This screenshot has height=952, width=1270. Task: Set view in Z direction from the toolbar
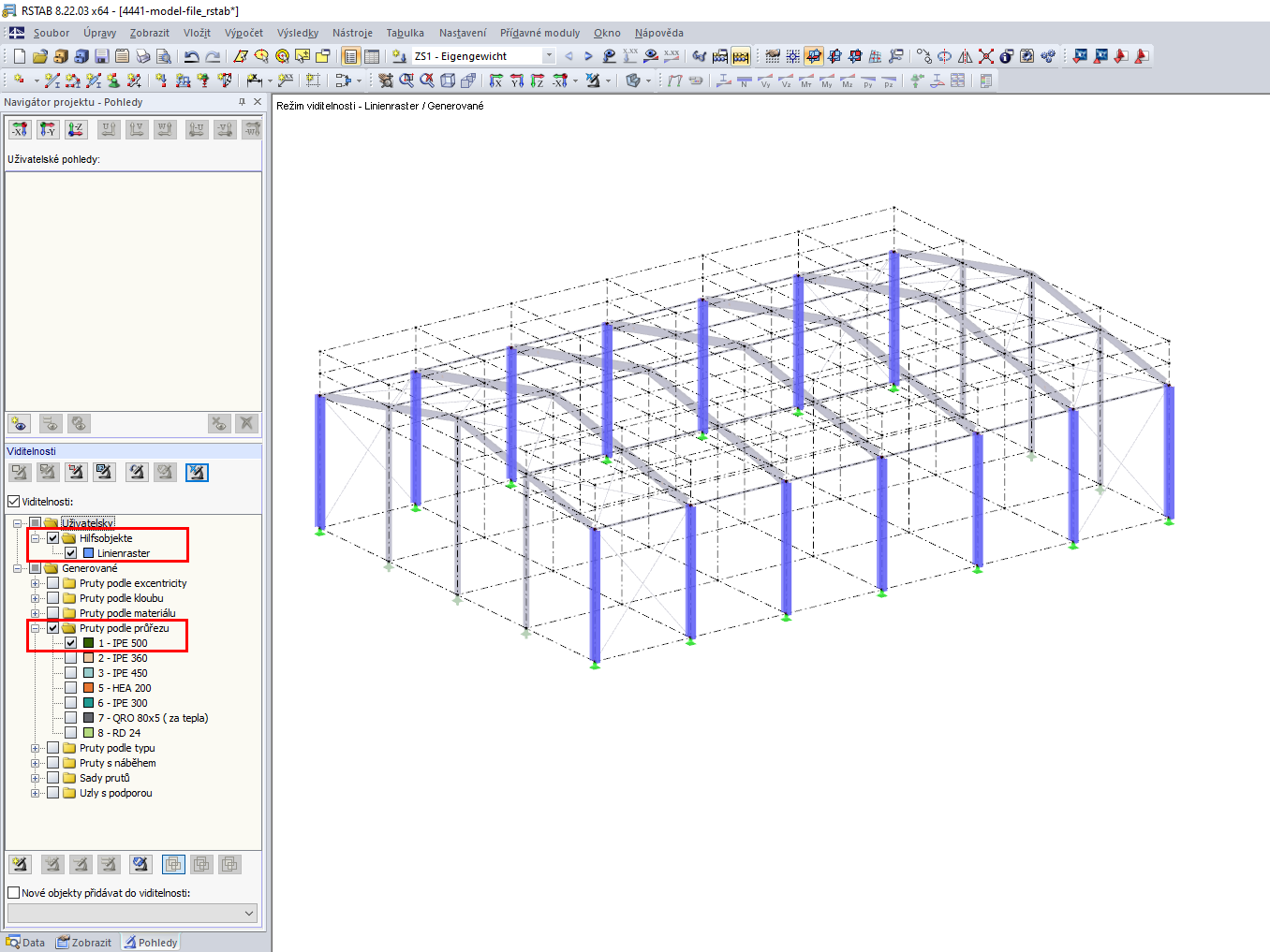[538, 81]
